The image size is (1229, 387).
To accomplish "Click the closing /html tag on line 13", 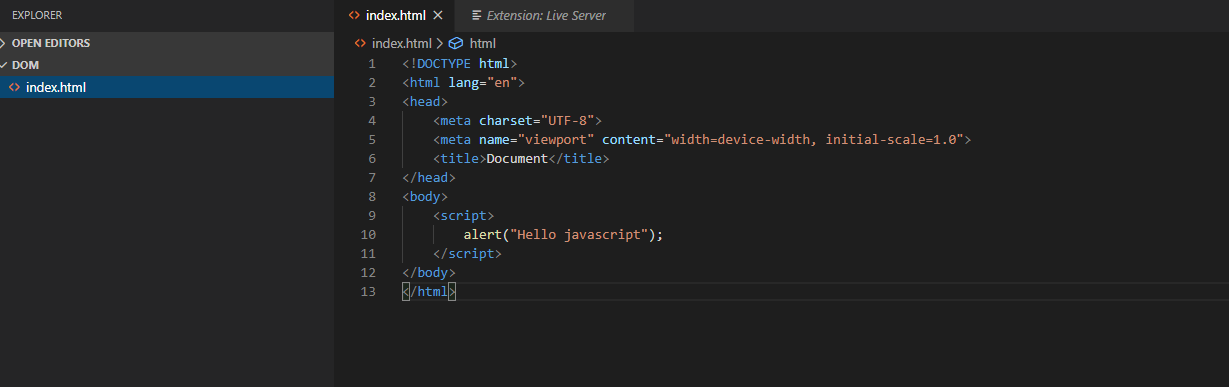I will 429,291.
